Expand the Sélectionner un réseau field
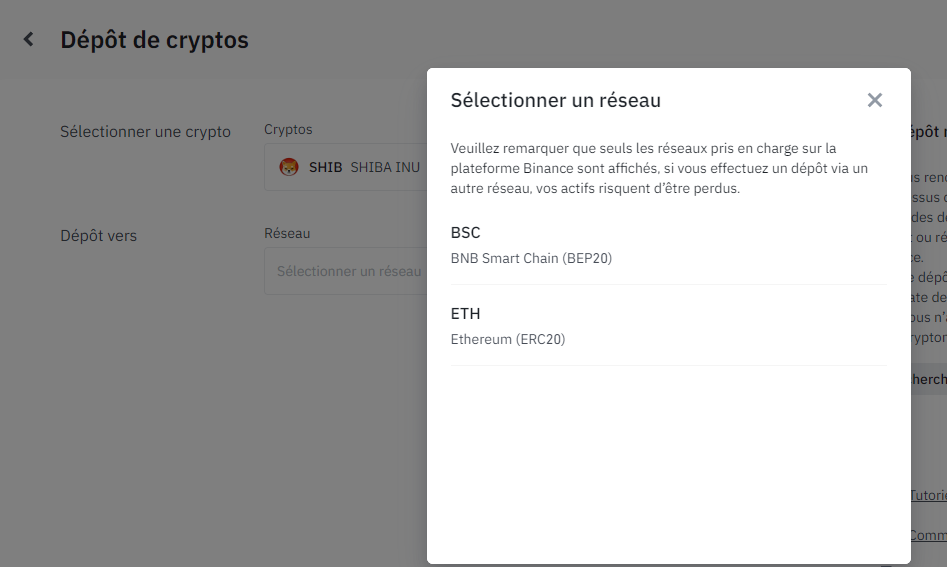Viewport: 947px width, 567px height. click(345, 271)
